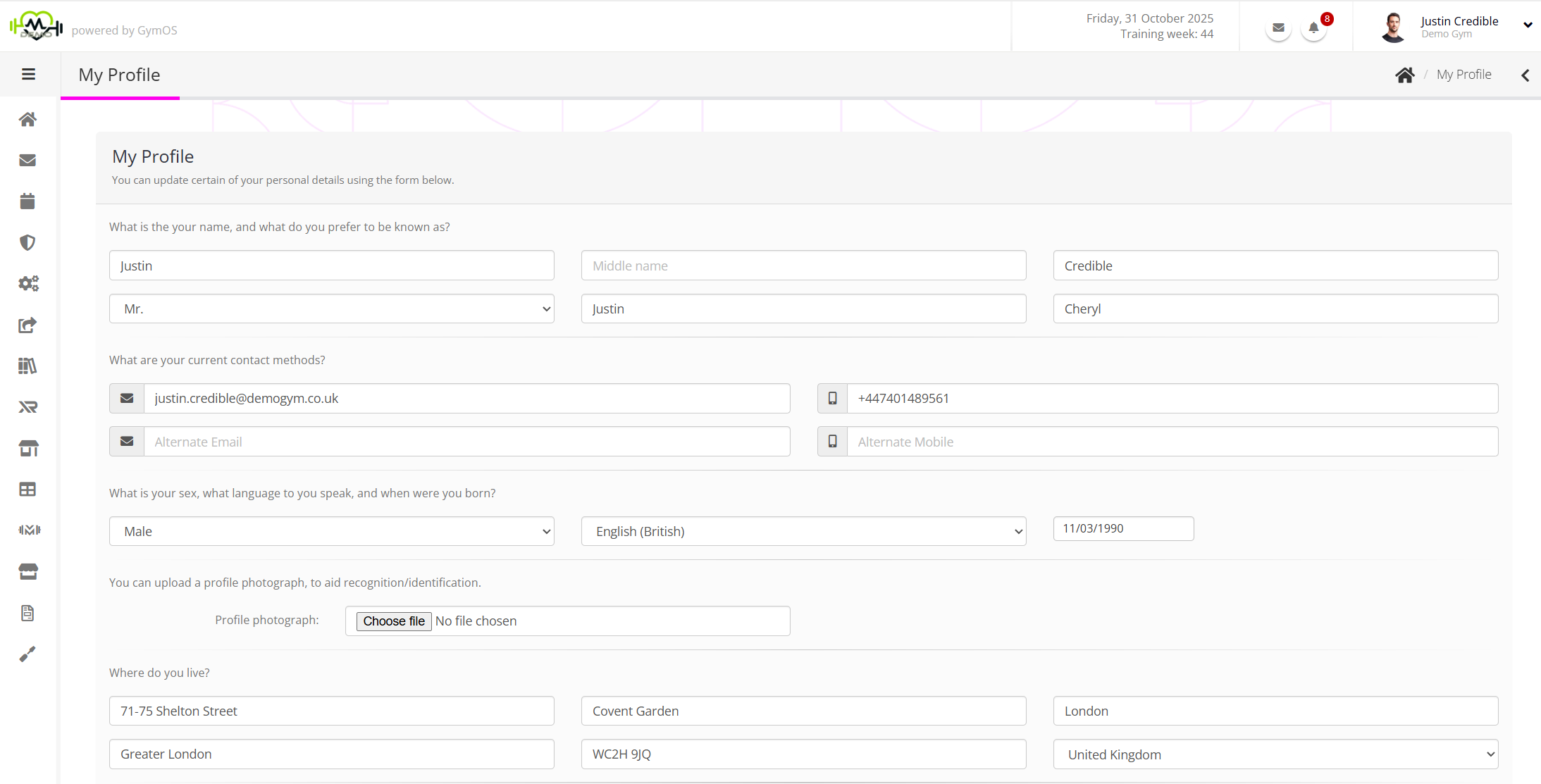Click the Alternate Email input field
This screenshot has width=1541, height=784.
[466, 442]
